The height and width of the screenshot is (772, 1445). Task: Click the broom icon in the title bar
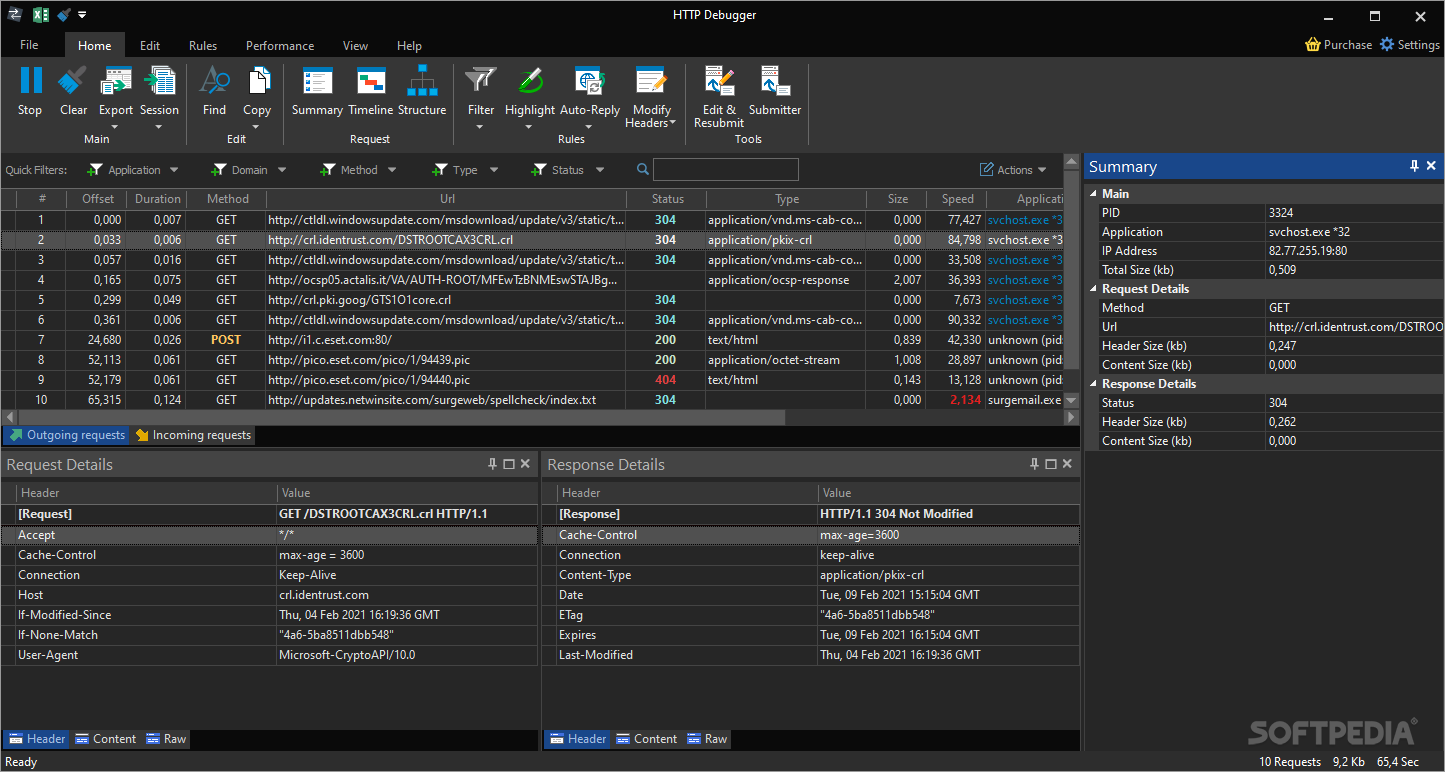[64, 15]
